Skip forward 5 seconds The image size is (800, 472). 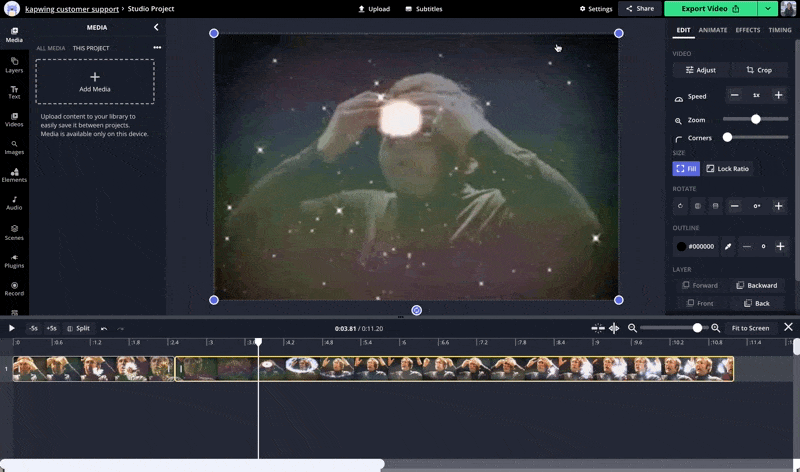(x=52, y=328)
